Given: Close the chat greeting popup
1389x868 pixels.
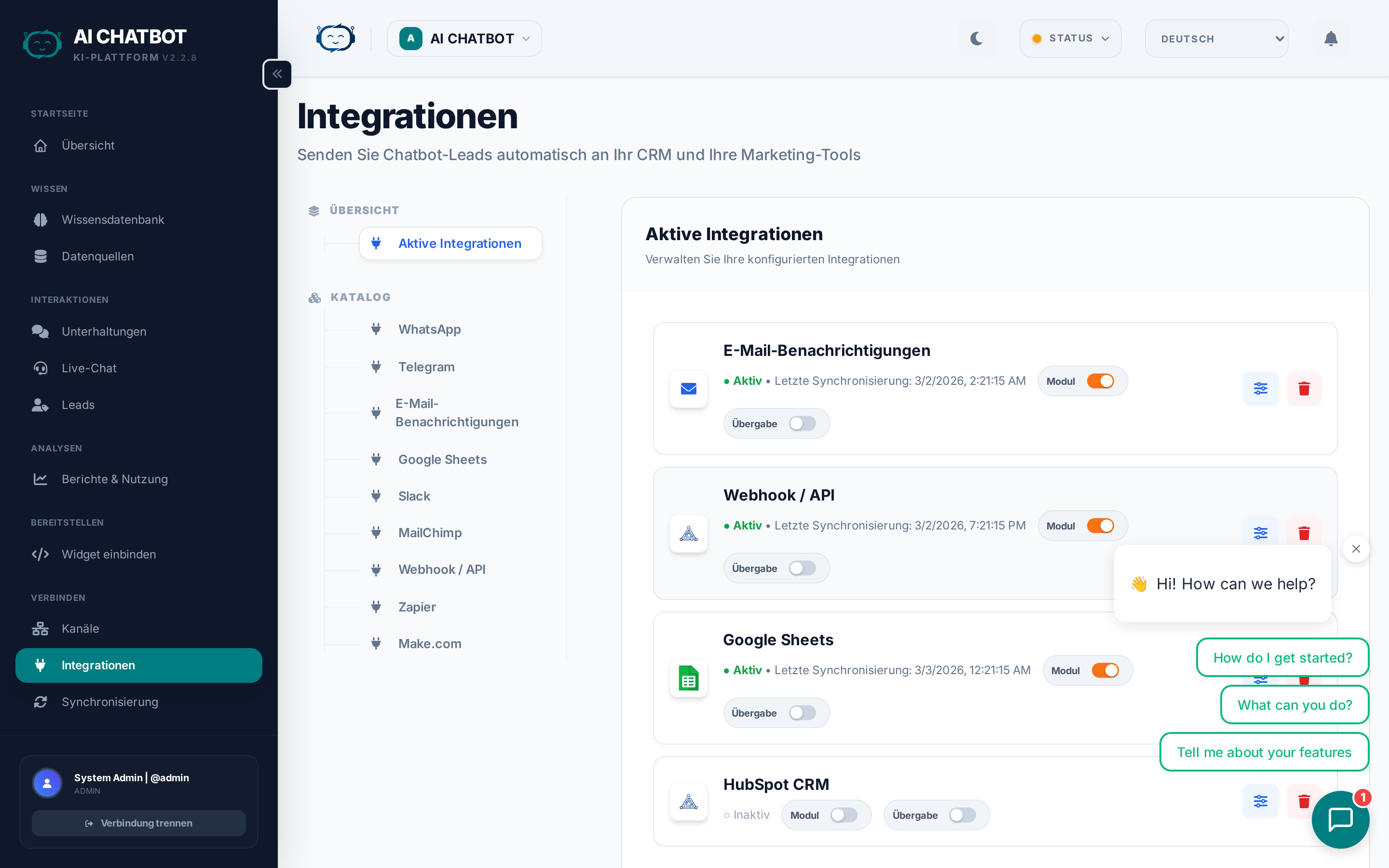Looking at the screenshot, I should tap(1356, 549).
